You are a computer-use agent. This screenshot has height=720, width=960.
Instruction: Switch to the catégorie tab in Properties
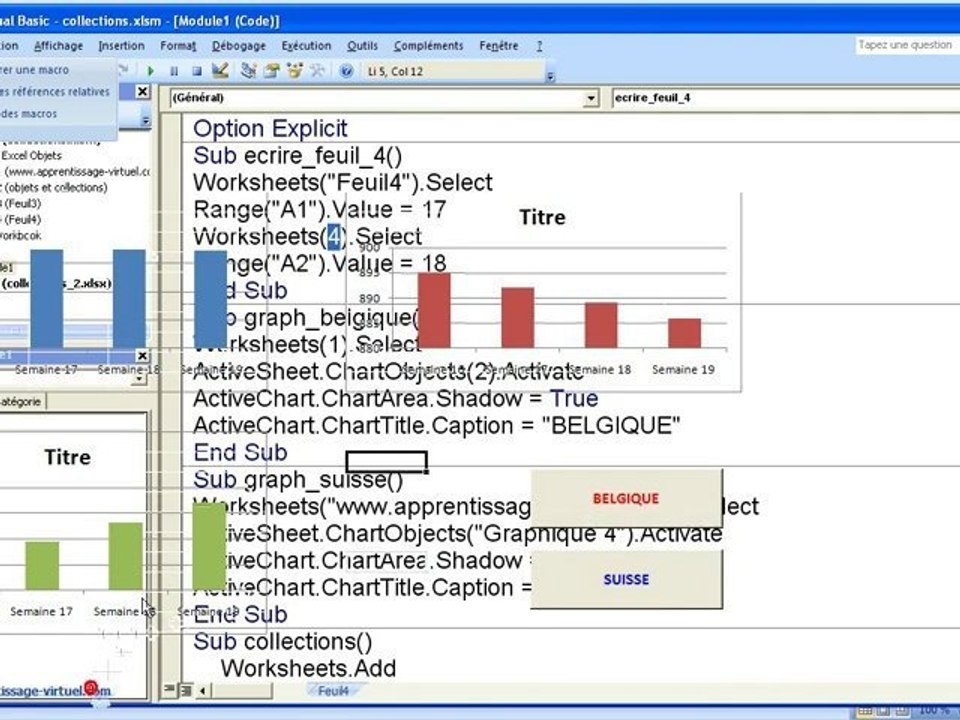[x=21, y=402]
